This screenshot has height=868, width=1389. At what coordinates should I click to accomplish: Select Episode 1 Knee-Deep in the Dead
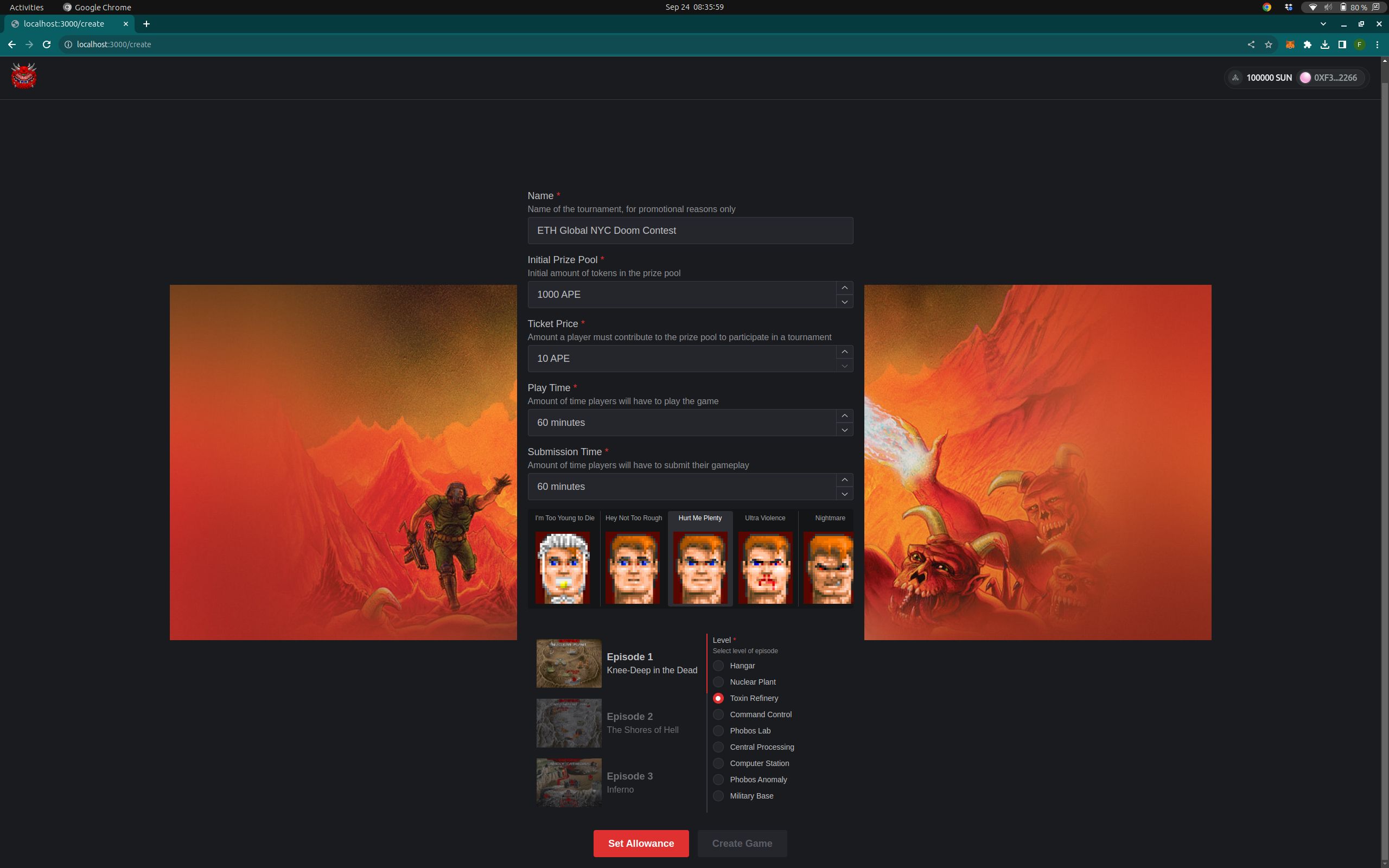(617, 663)
